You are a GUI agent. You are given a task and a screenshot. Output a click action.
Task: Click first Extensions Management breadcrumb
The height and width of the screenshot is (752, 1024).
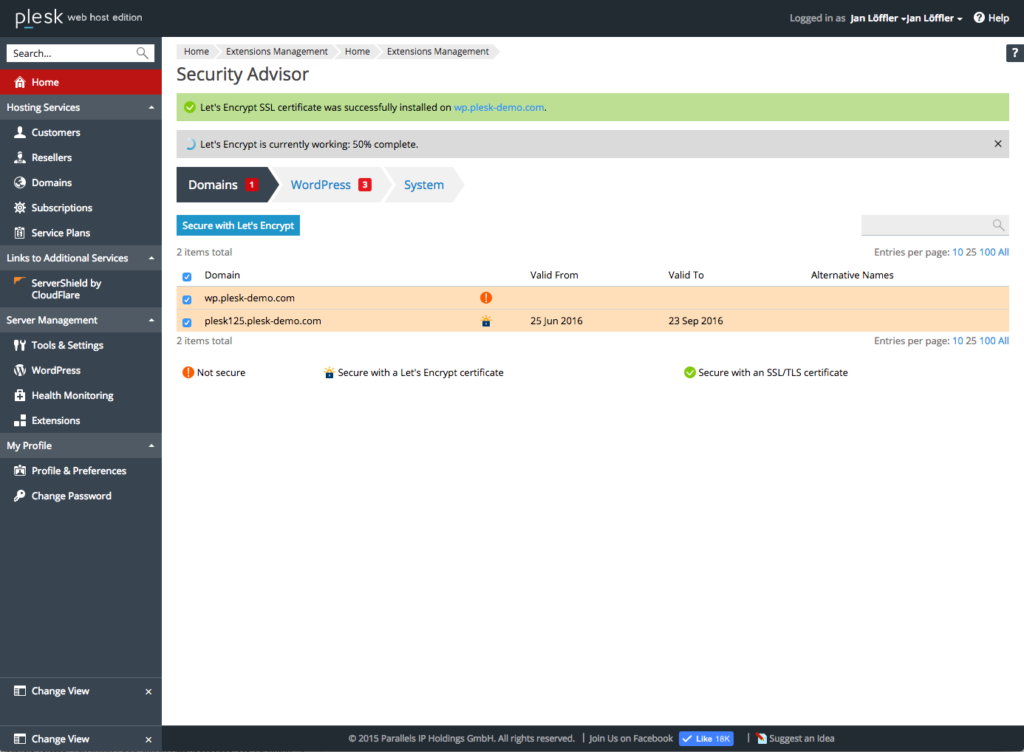pyautogui.click(x=277, y=52)
